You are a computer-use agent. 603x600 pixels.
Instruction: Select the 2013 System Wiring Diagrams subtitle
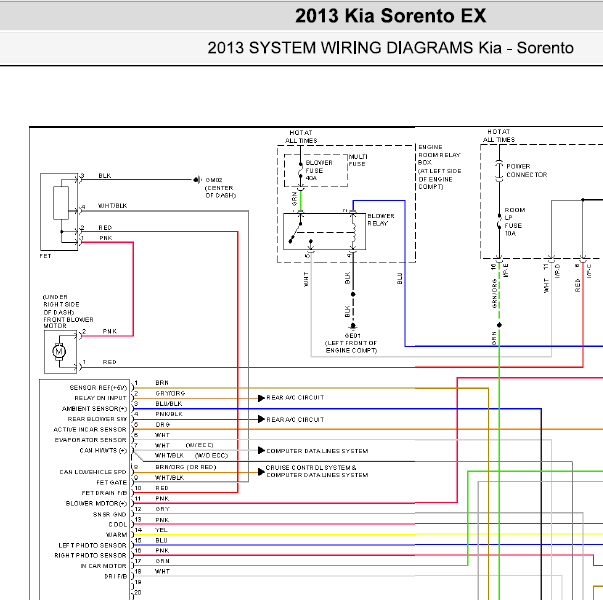[x=390, y=48]
